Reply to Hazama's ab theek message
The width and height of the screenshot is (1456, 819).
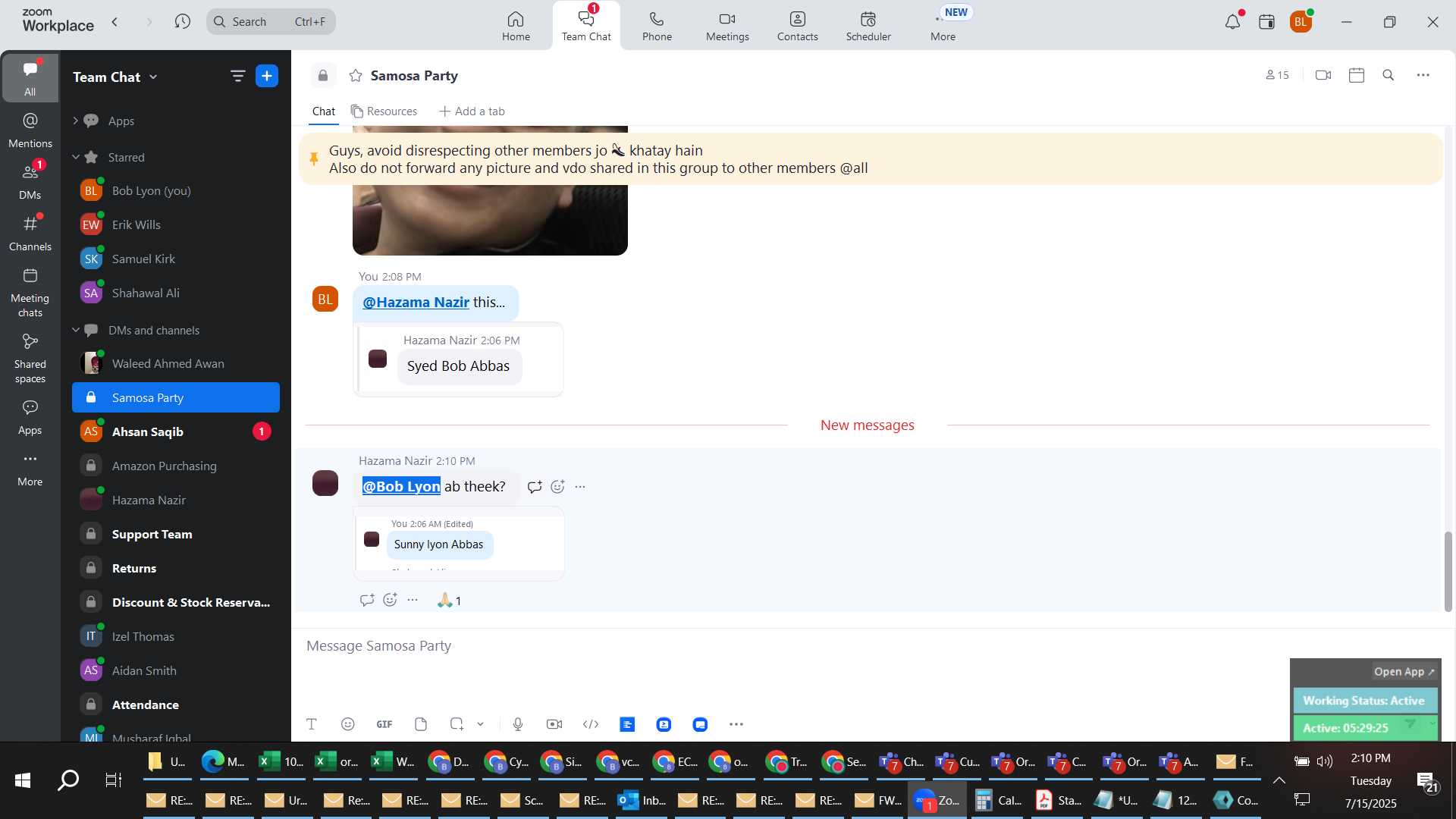tap(535, 487)
